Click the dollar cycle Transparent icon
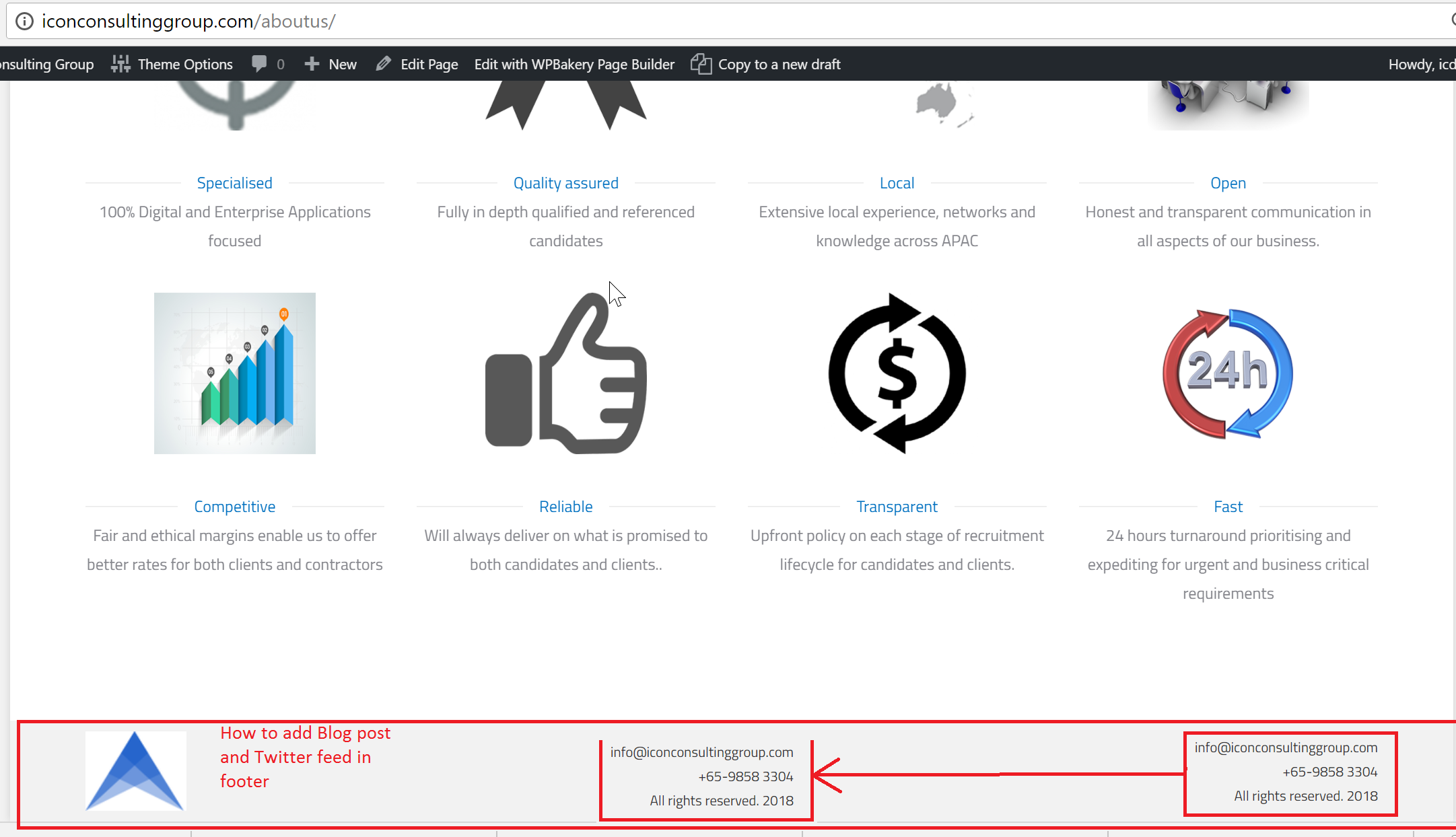Image resolution: width=1456 pixels, height=837 pixels. [897, 373]
